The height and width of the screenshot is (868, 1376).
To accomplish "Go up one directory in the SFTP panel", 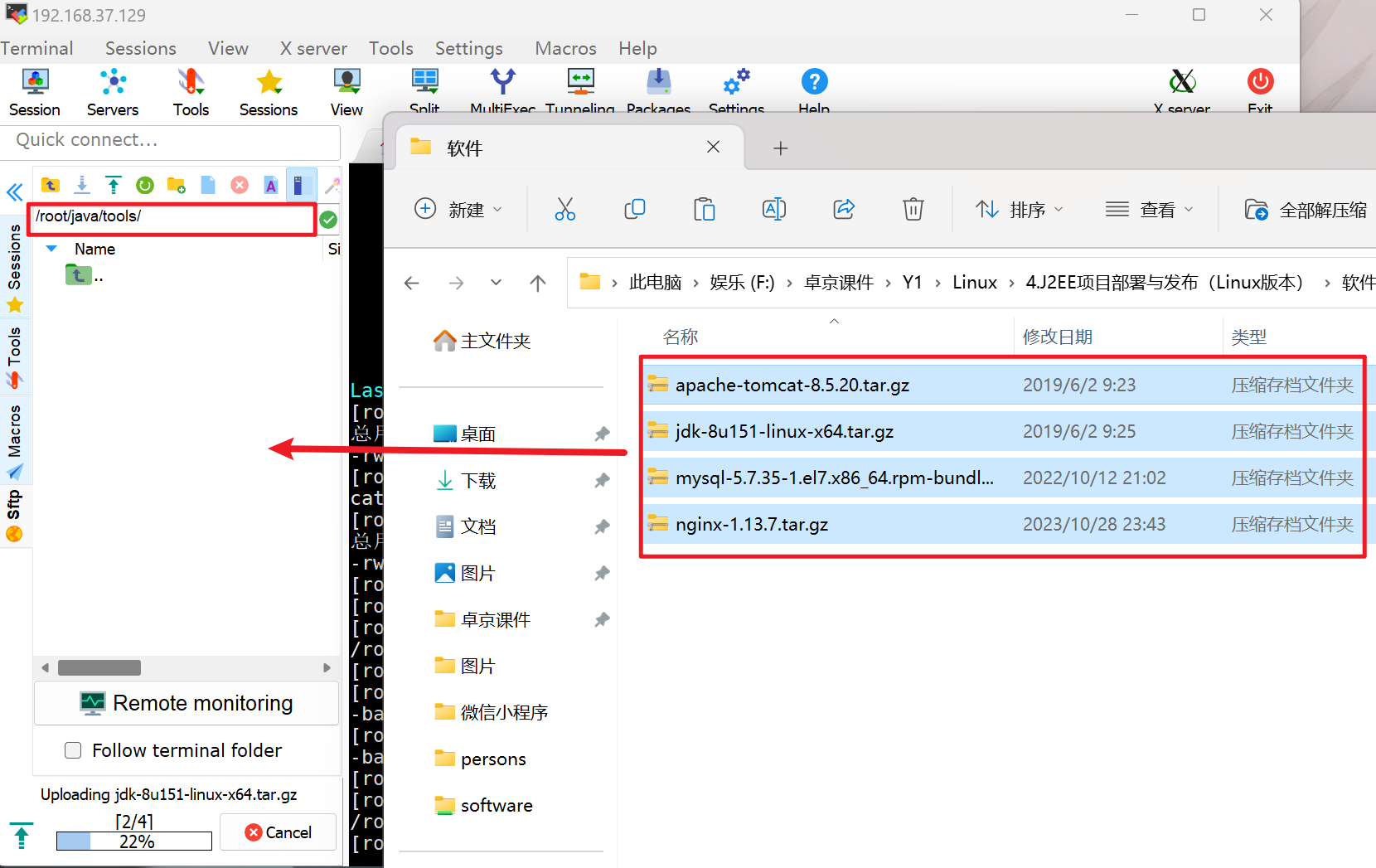I will pos(50,185).
